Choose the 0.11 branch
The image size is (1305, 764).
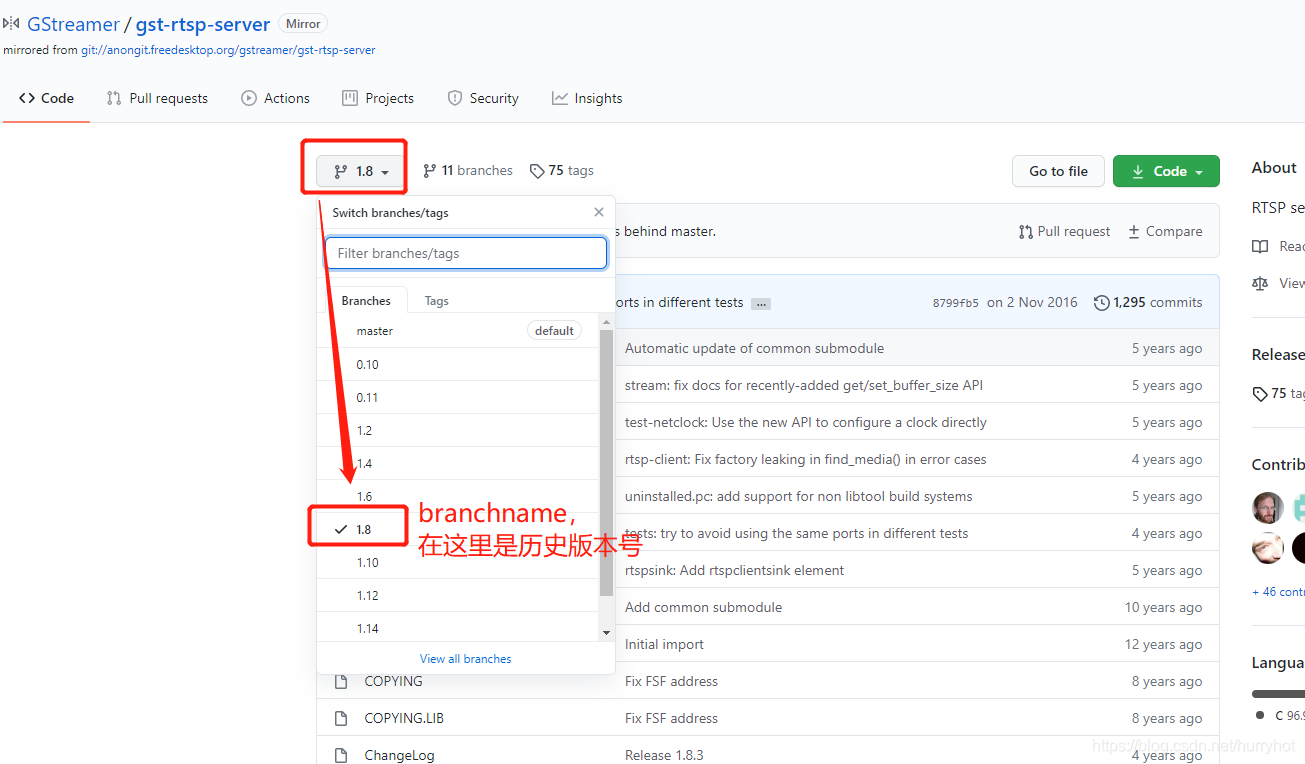click(x=458, y=397)
